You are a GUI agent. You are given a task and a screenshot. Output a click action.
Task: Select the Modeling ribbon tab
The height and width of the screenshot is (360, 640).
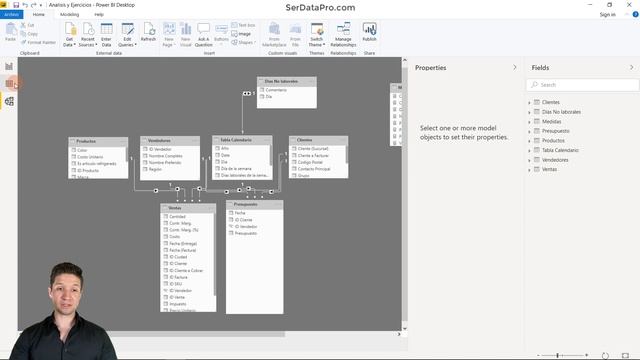click(69, 14)
